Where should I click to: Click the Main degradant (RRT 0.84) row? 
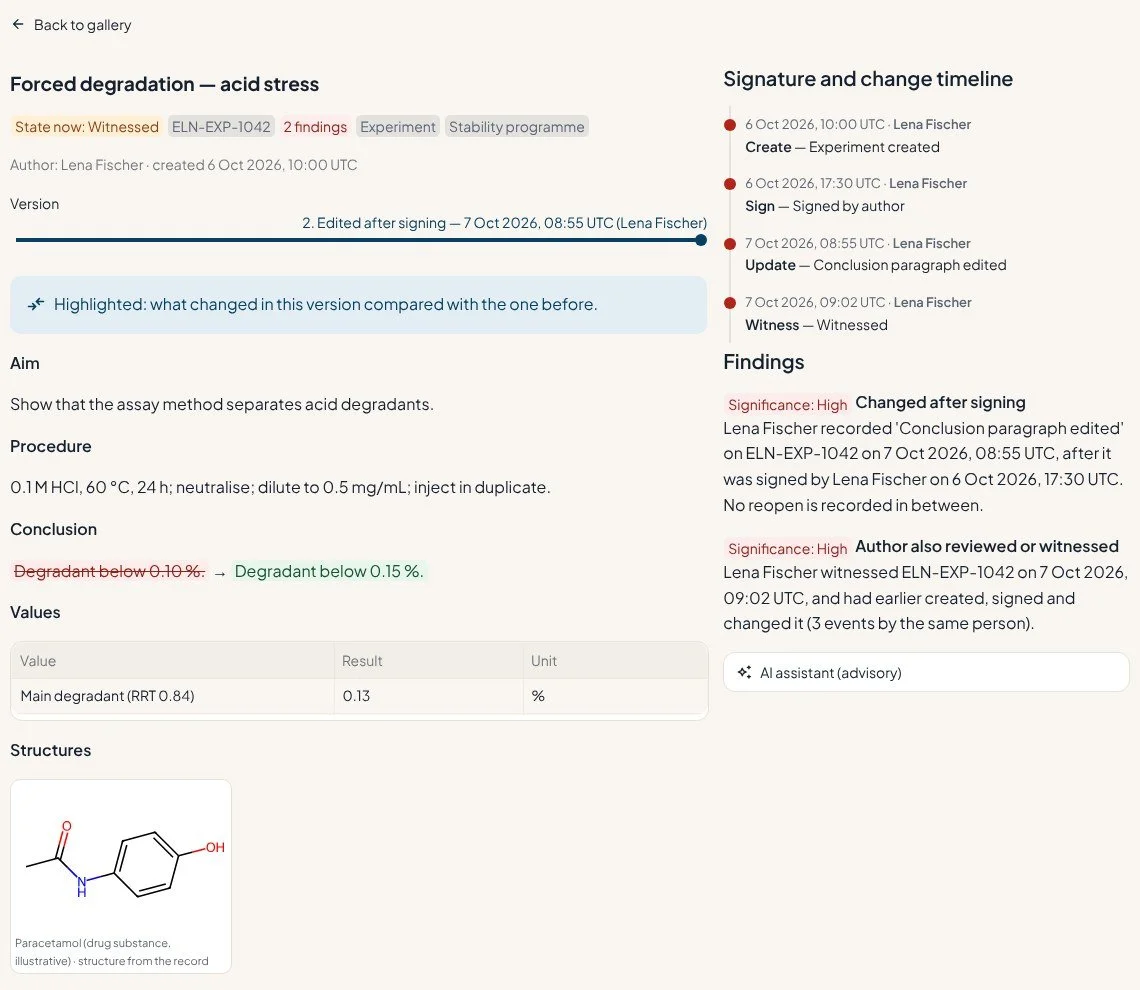(359, 696)
